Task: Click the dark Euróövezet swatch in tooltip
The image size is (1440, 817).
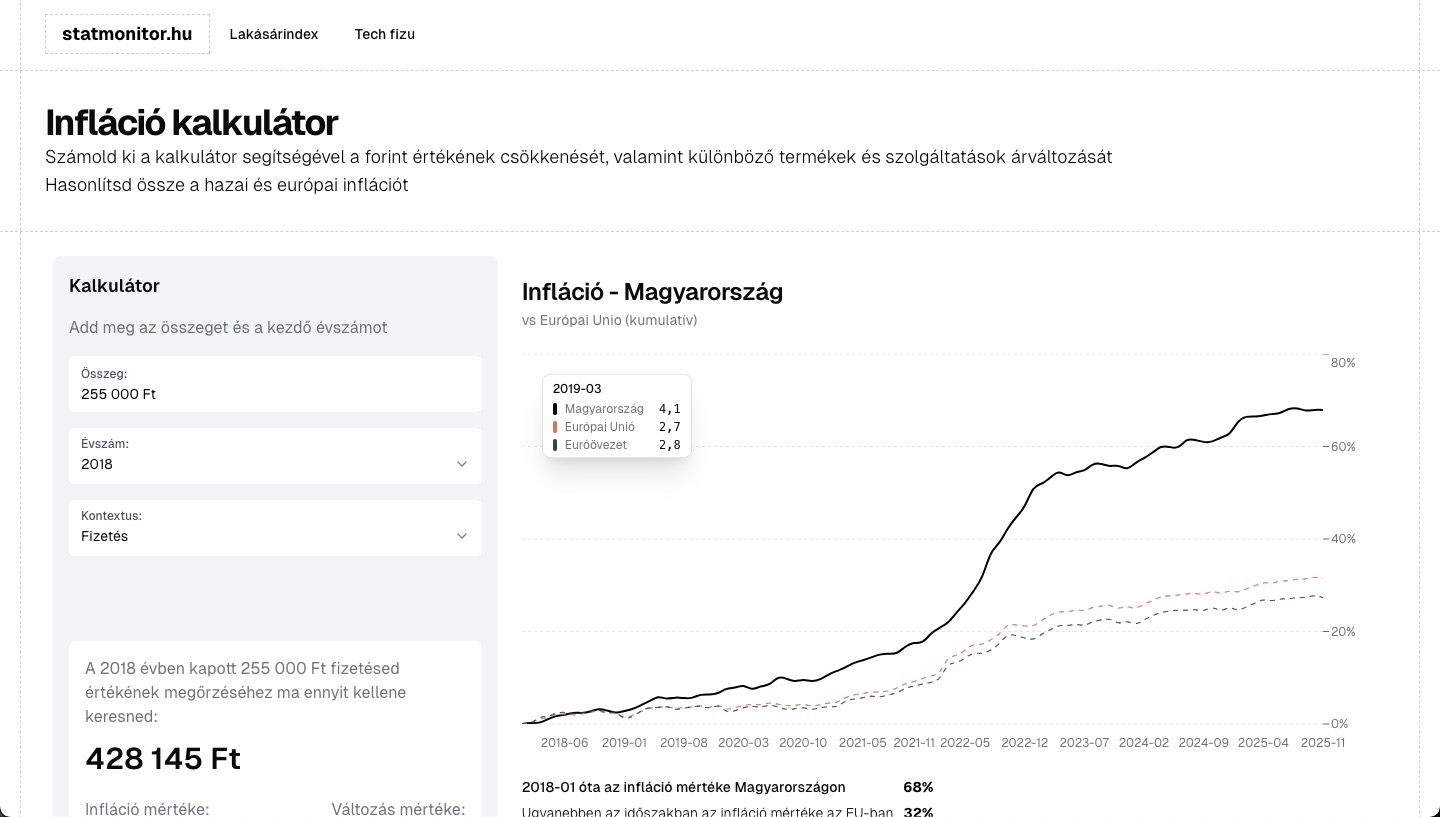Action: pyautogui.click(x=555, y=445)
